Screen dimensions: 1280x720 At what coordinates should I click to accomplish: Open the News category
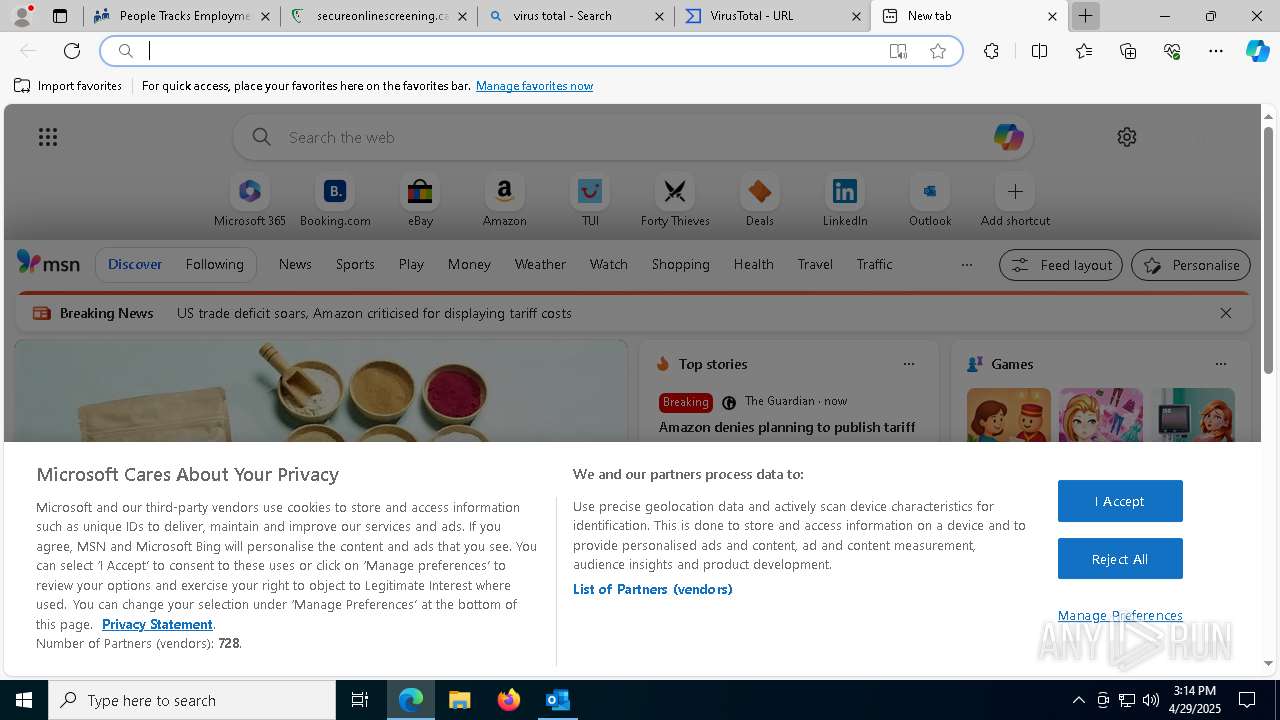click(x=295, y=264)
